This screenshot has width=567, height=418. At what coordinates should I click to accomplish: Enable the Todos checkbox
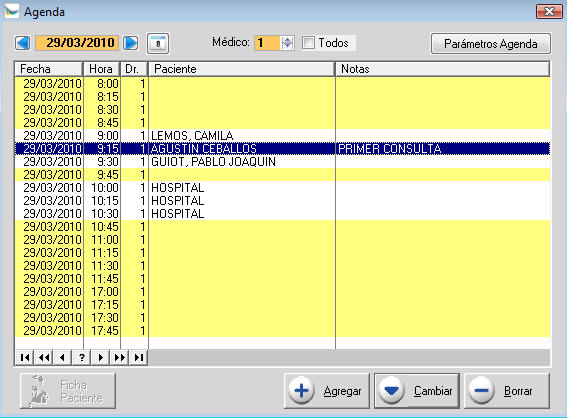308,43
